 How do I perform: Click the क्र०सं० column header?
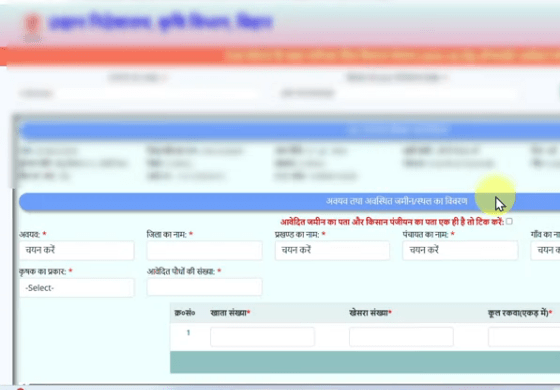tap(185, 313)
